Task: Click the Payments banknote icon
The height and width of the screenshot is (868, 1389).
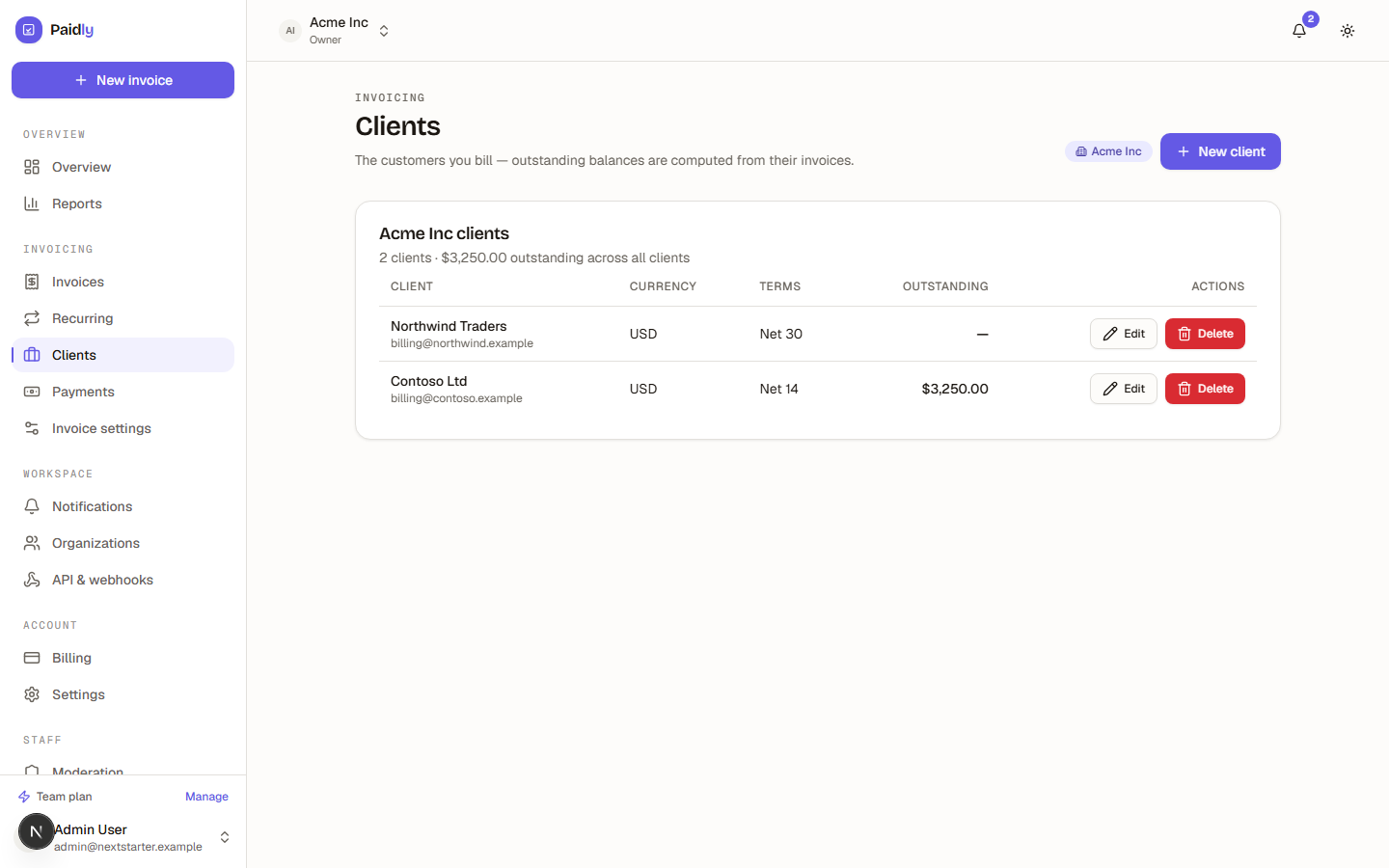Action: point(32,392)
